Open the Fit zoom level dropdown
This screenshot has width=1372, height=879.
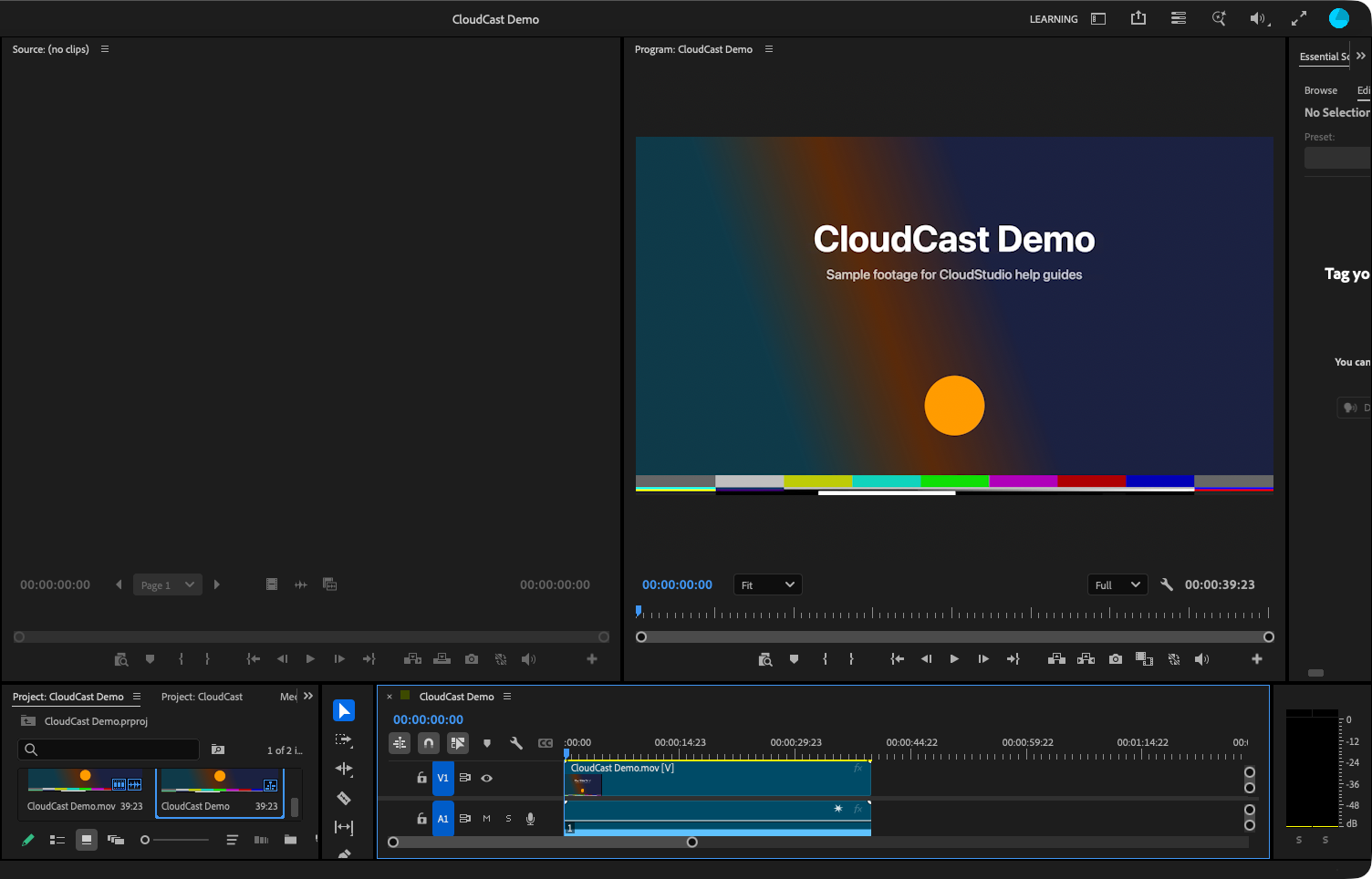point(768,584)
